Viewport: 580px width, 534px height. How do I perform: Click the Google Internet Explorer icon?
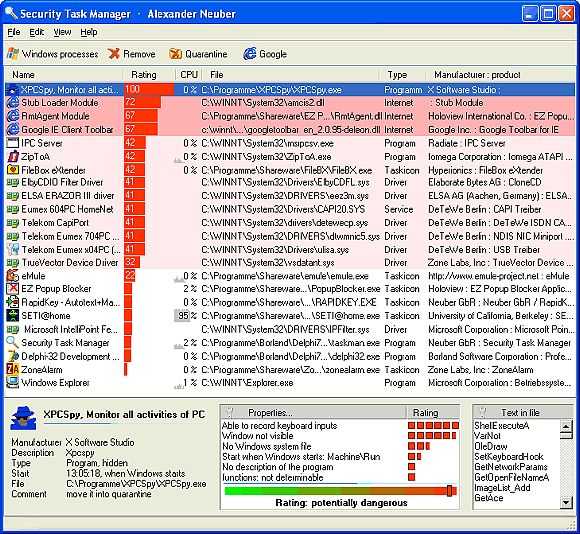pos(250,54)
